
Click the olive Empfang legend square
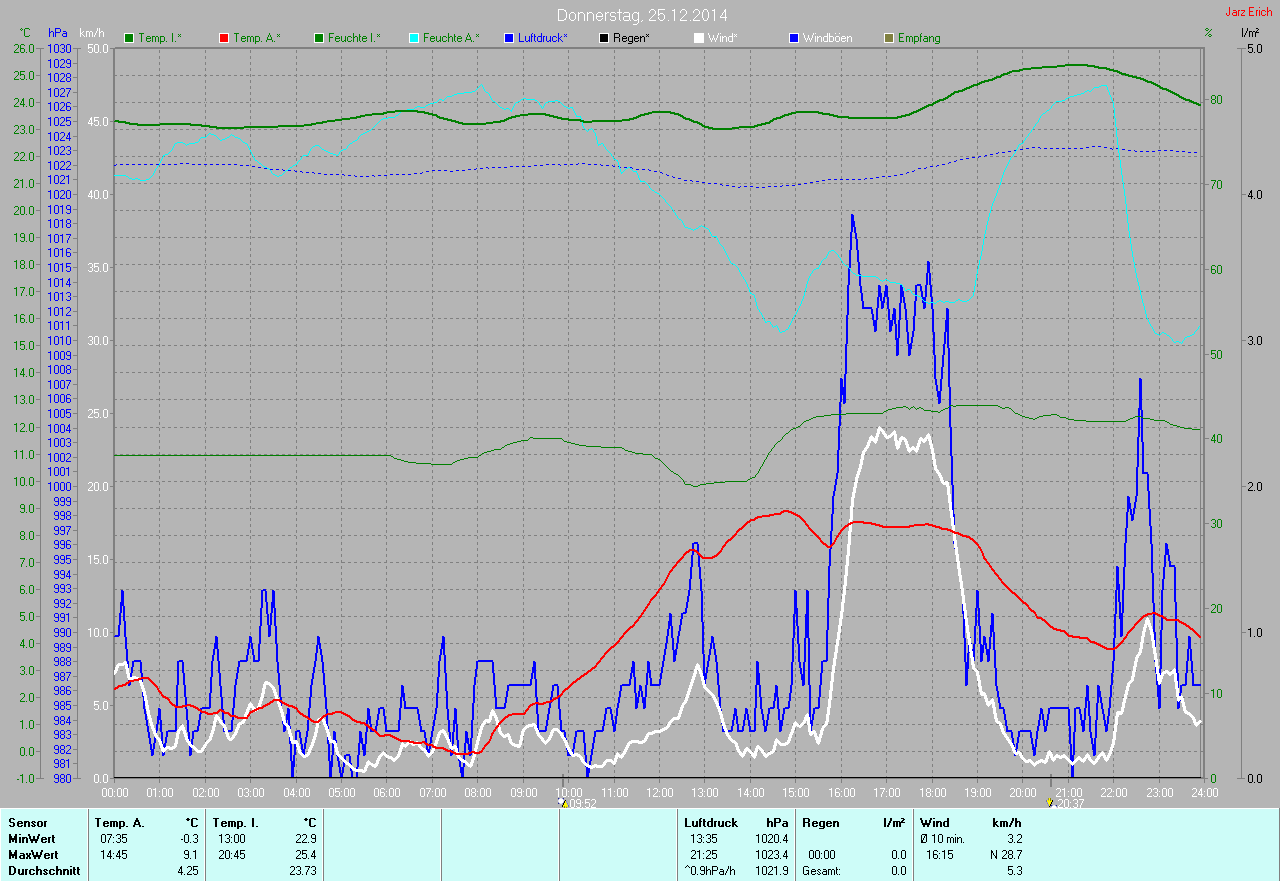click(x=888, y=38)
